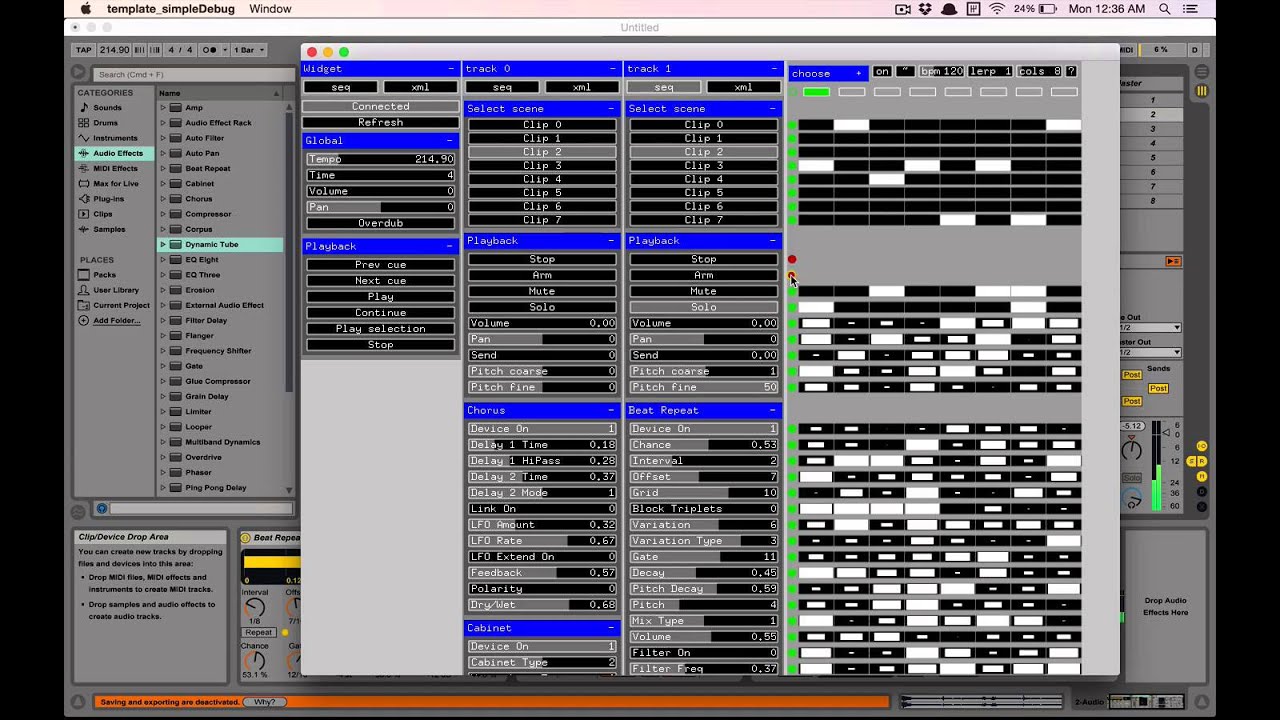1280x720 pixels.
Task: Switch track 0 to seq tab
Action: point(502,87)
